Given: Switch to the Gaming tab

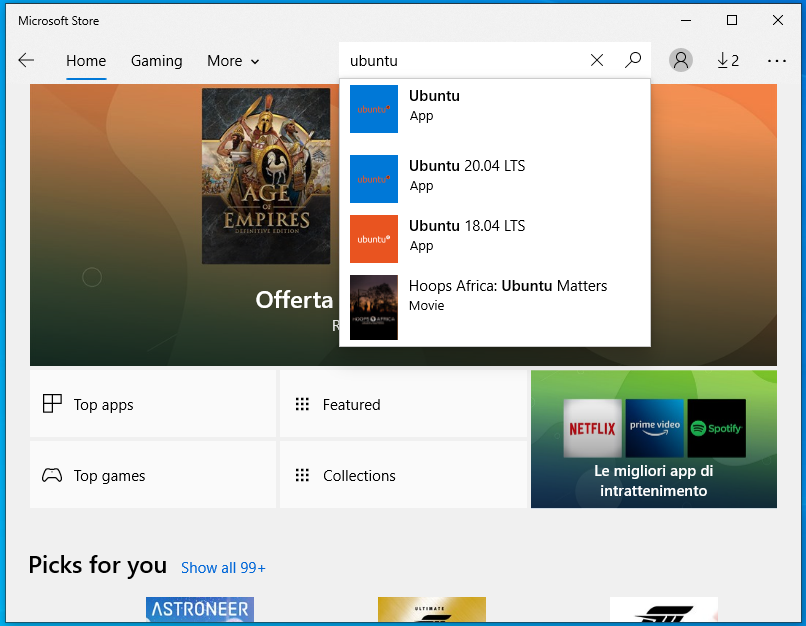Looking at the screenshot, I should tap(157, 61).
